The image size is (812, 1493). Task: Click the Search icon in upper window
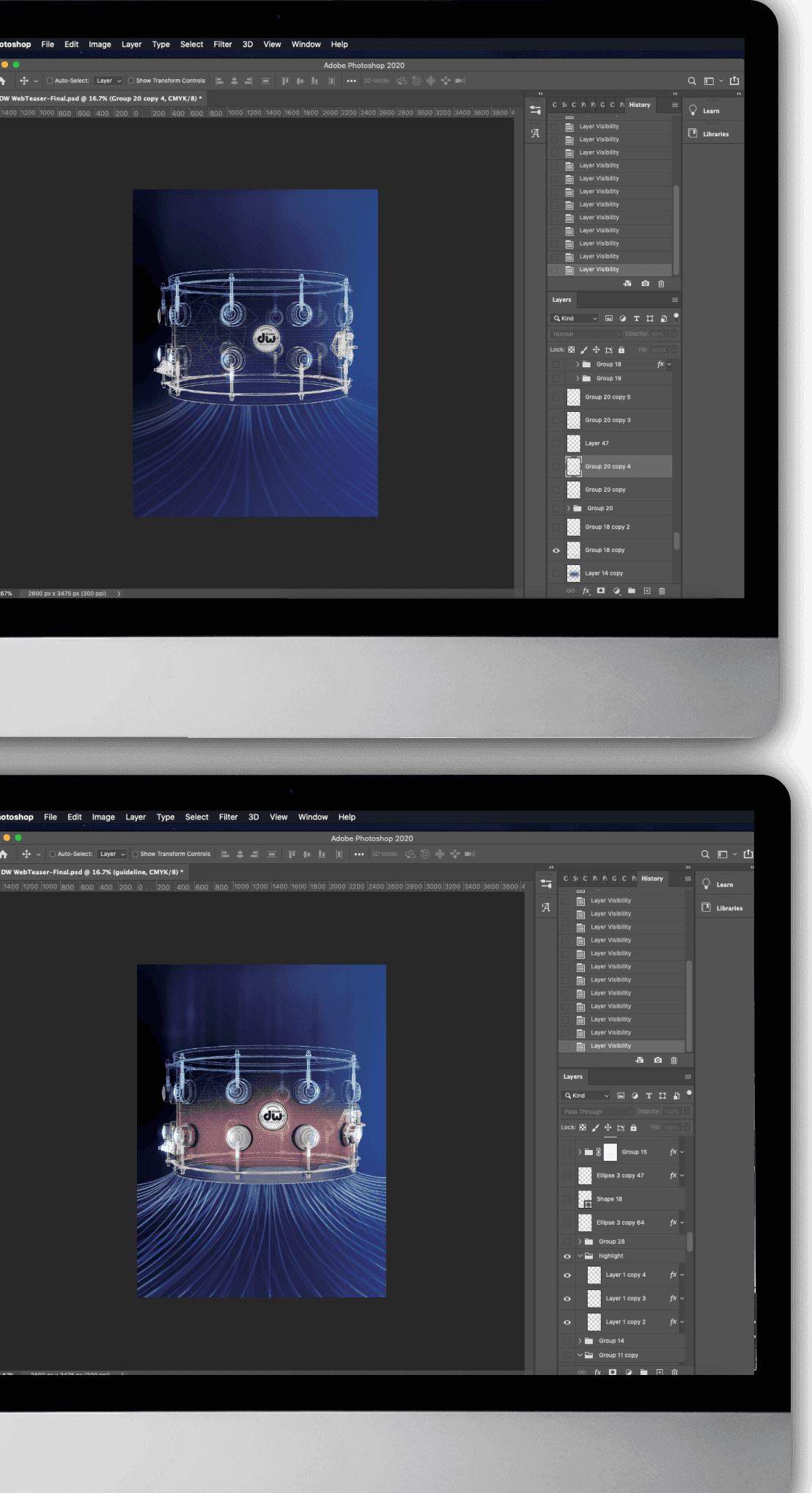691,81
